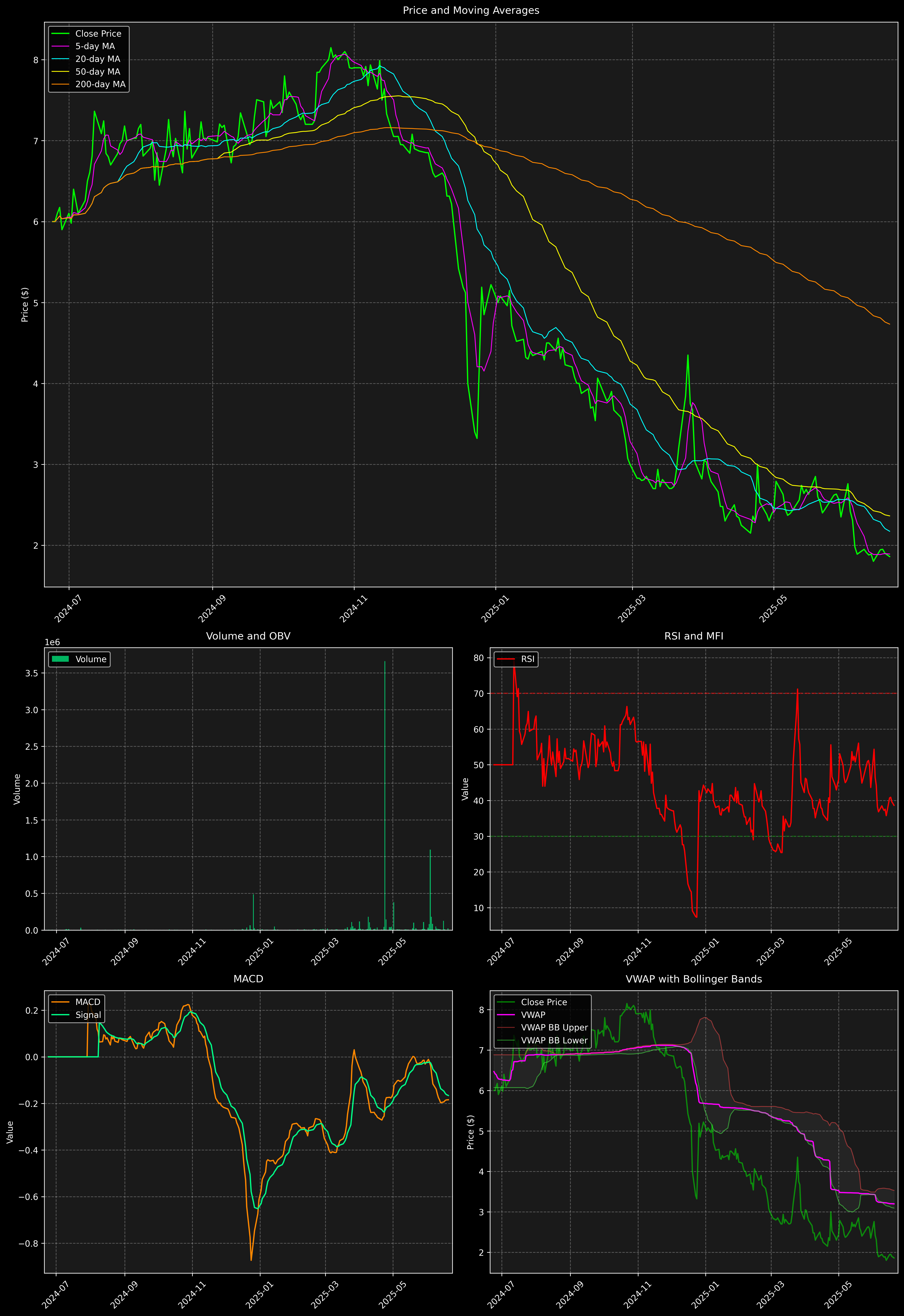Click "Value" y-axis label of the MACD chart
The image size is (904, 1316).
pyautogui.click(x=10, y=1132)
